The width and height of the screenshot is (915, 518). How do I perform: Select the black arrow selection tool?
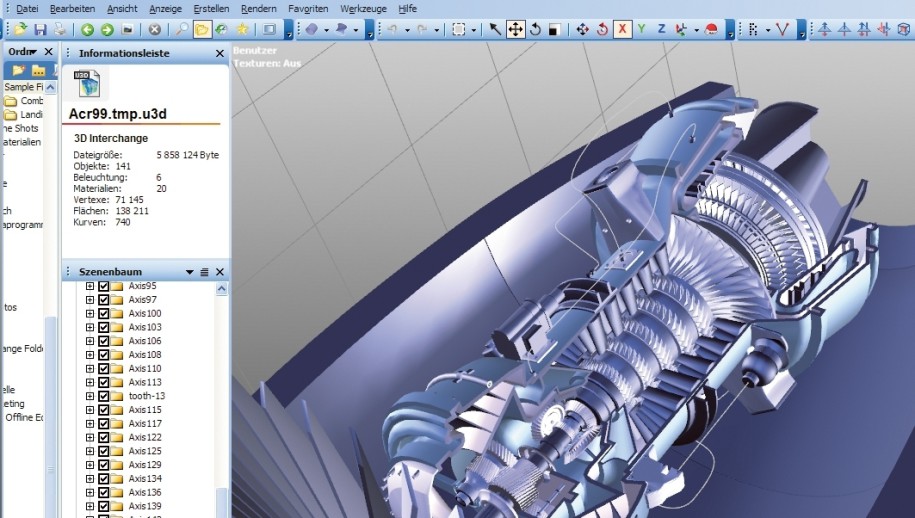click(x=494, y=29)
